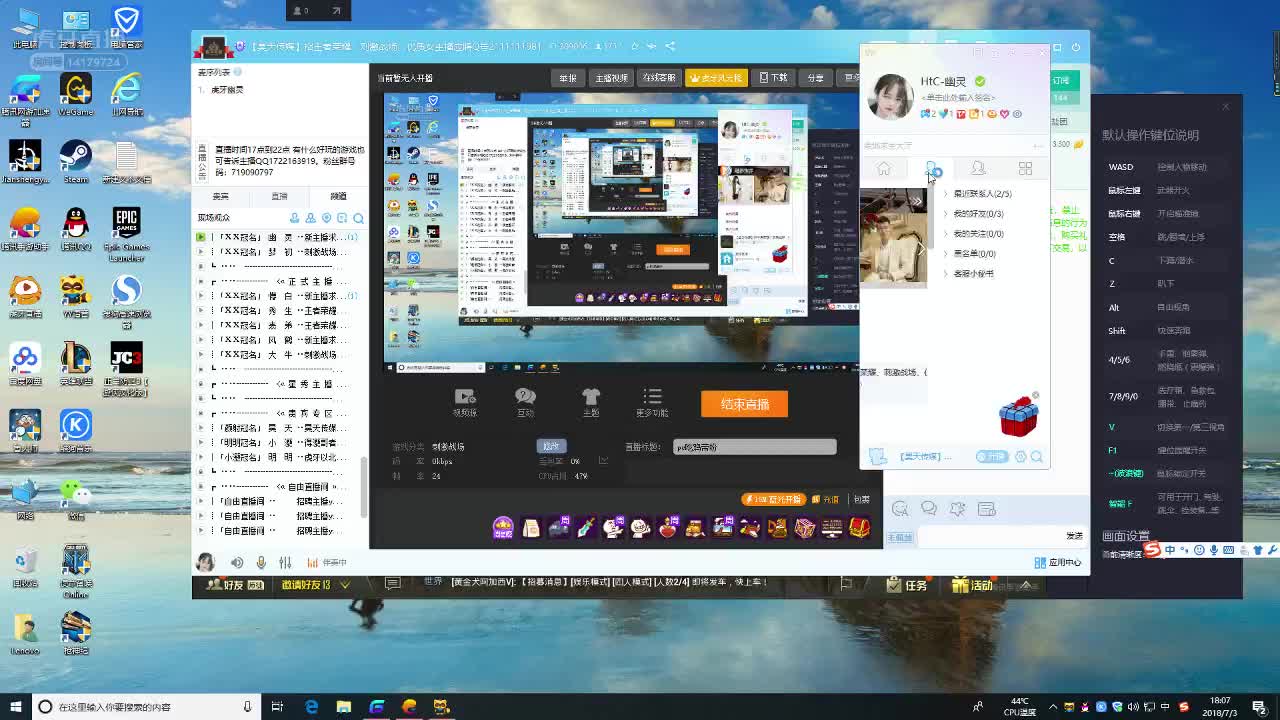Click the share icon in title bar
Viewport: 1280px width, 720px height.
670,46
